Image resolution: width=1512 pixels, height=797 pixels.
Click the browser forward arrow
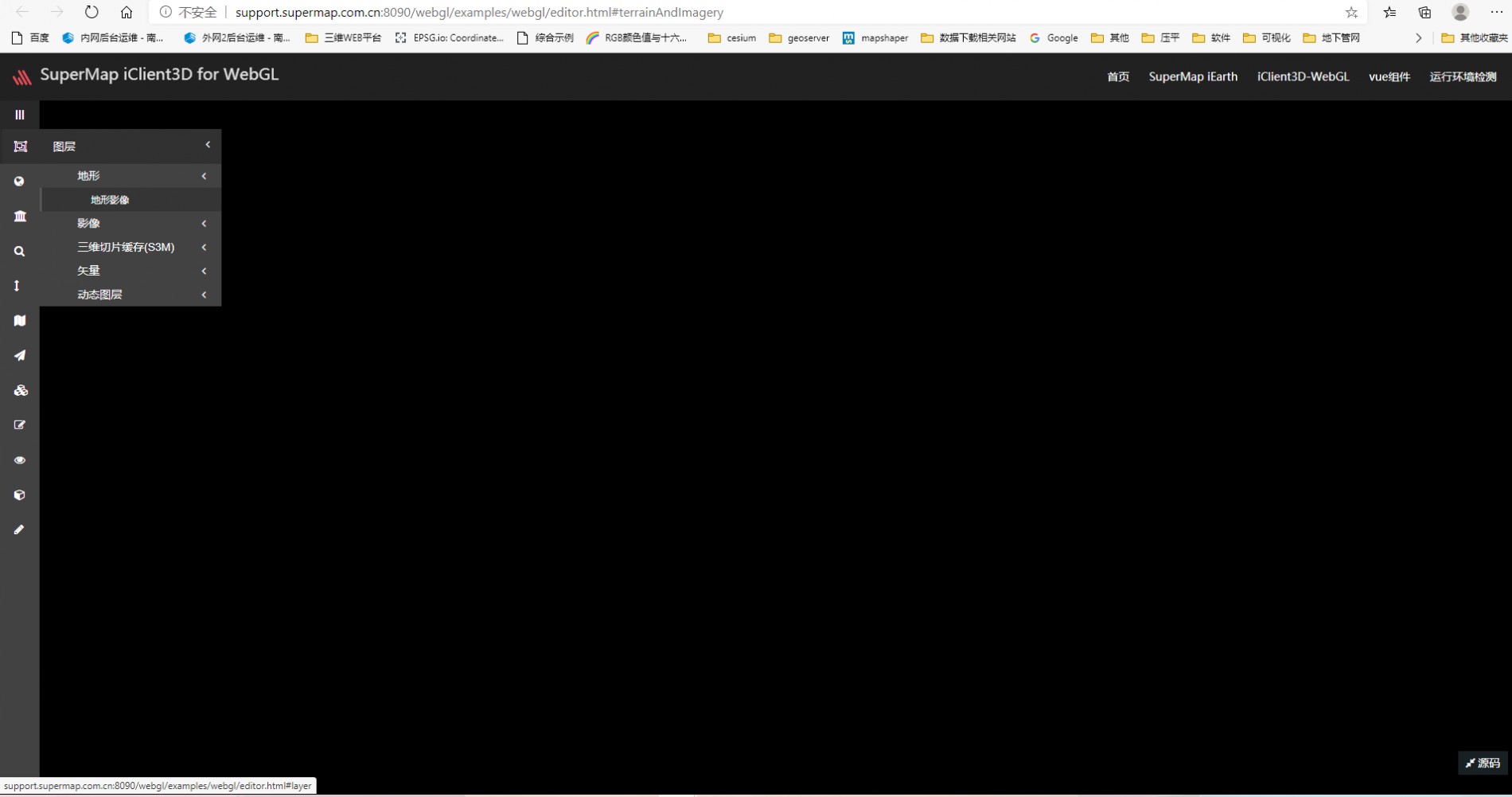point(57,12)
